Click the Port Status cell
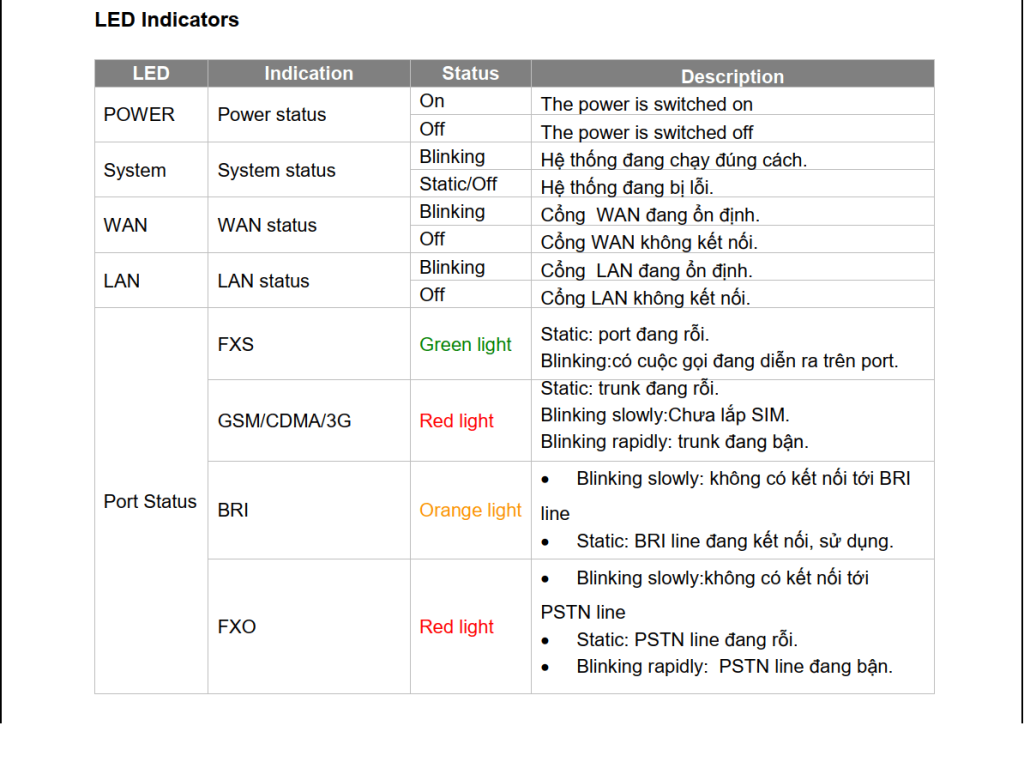Screen dimensions: 1024x774 (150, 501)
